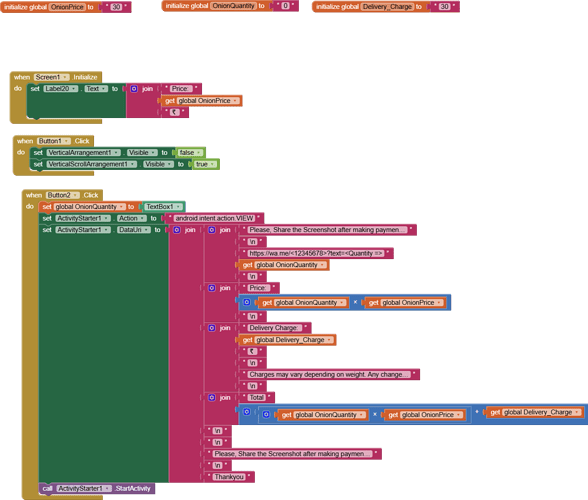The image size is (588, 500).
Task: Open gear icon on 'Total' join block
Action: [x=212, y=398]
